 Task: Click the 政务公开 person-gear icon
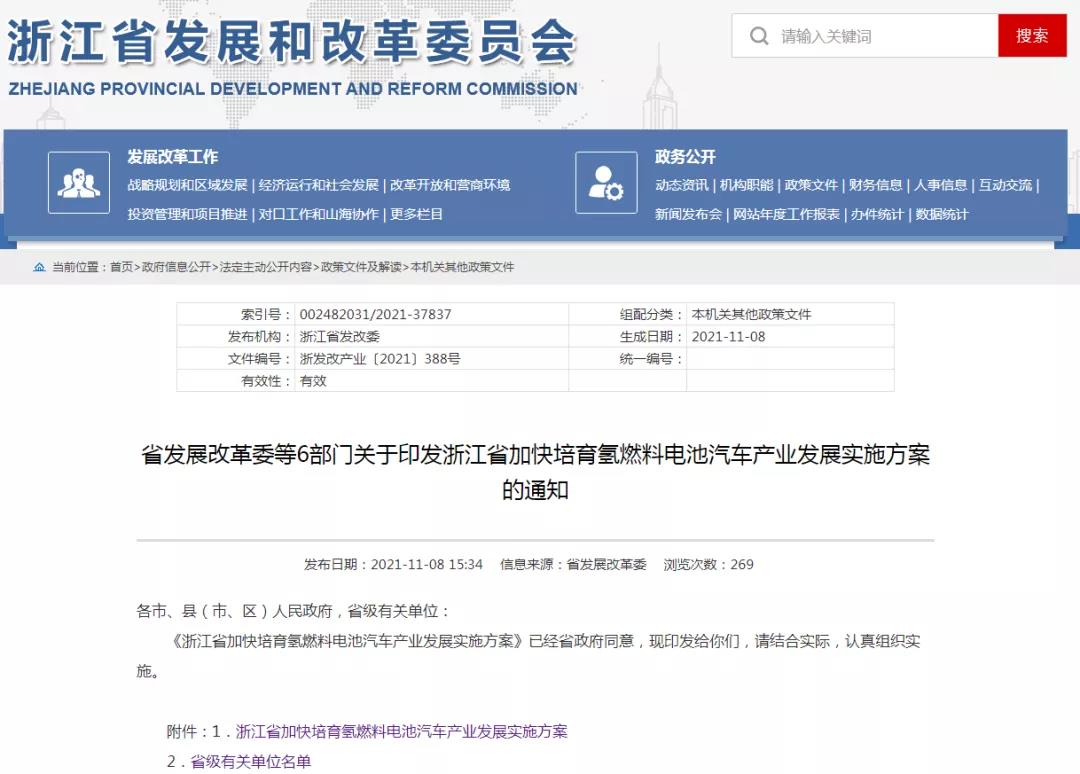[606, 182]
